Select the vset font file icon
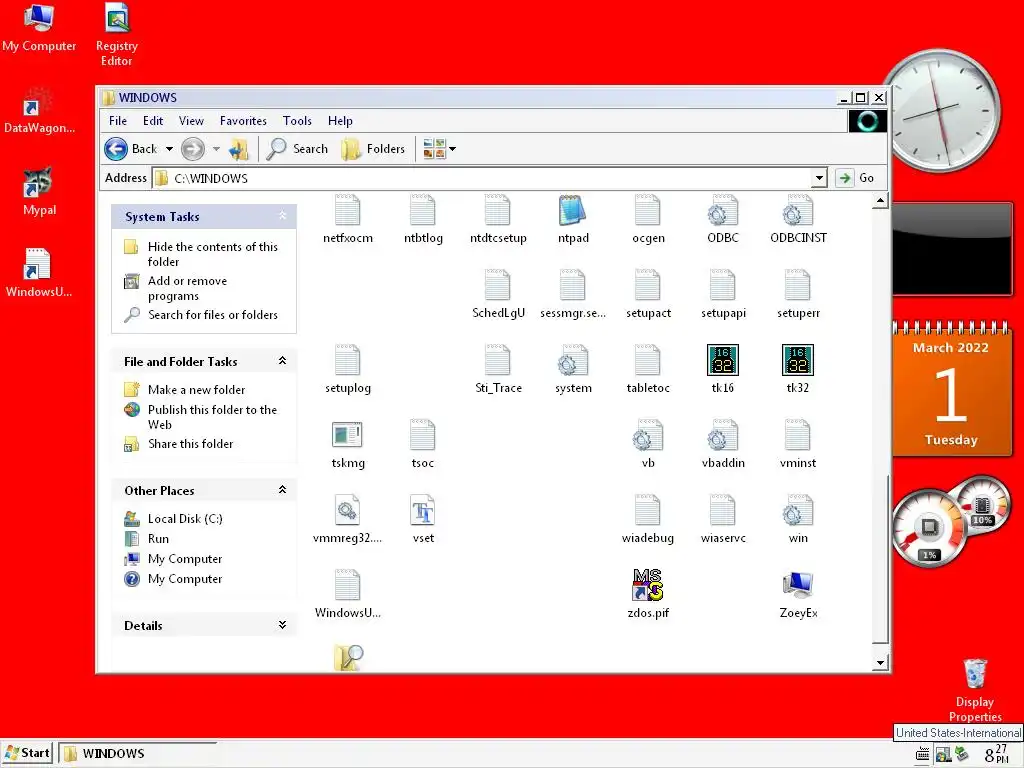The height and width of the screenshot is (768, 1024). click(423, 510)
